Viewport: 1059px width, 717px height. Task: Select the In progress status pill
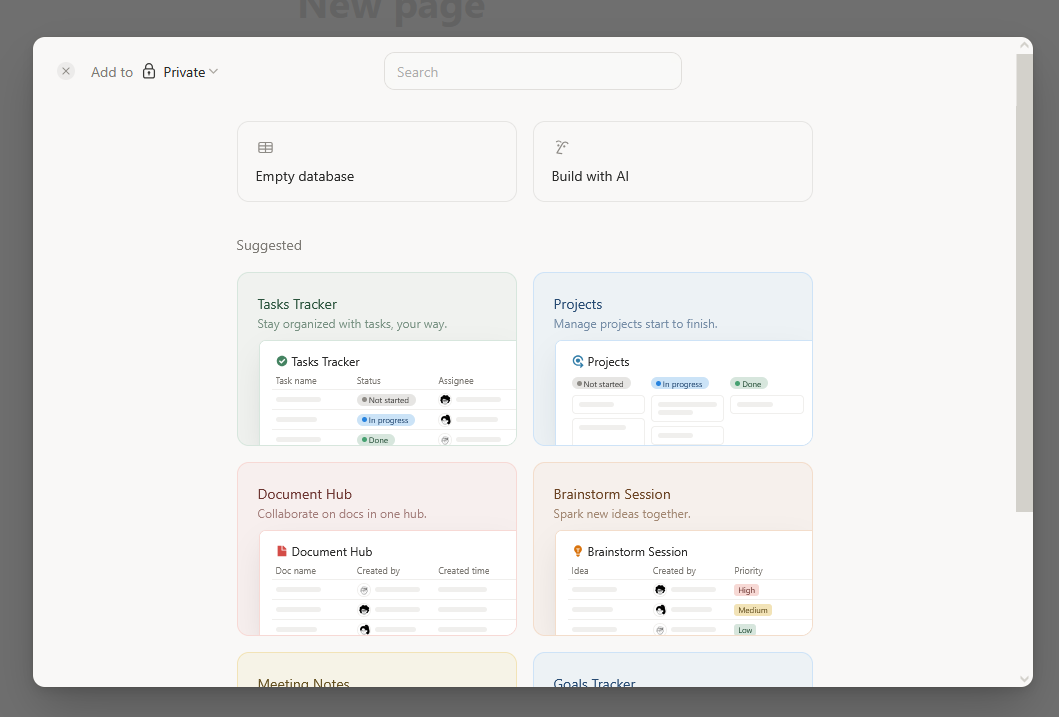[x=385, y=420]
